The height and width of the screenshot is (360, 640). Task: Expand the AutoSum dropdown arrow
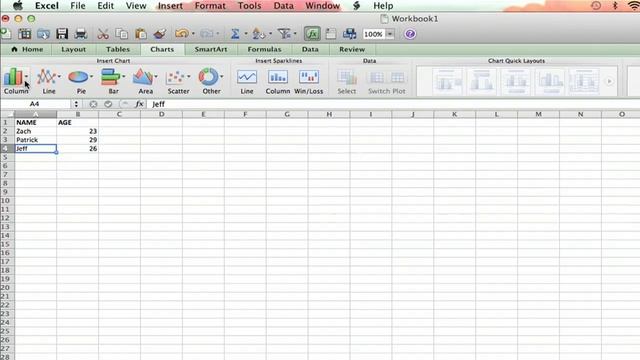pyautogui.click(x=246, y=34)
